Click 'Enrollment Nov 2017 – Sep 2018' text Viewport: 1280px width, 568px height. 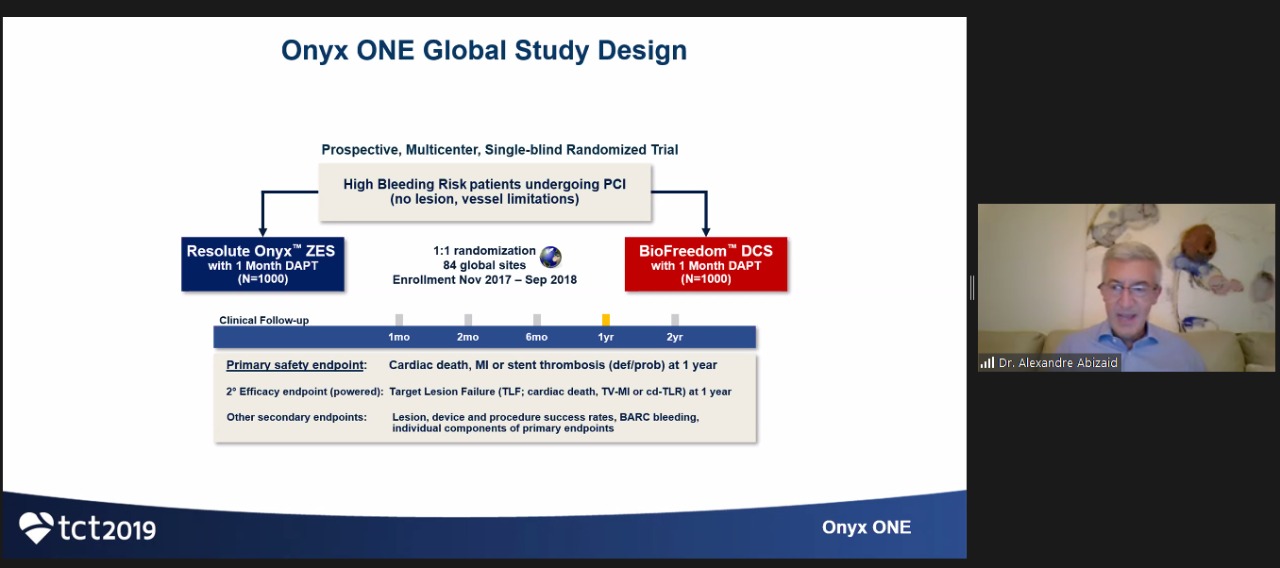[x=485, y=280]
